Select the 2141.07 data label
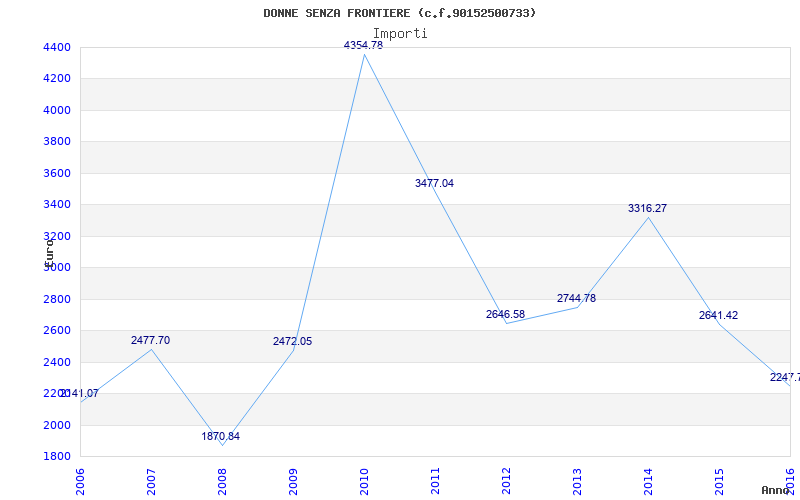The image size is (800, 500). tap(80, 393)
